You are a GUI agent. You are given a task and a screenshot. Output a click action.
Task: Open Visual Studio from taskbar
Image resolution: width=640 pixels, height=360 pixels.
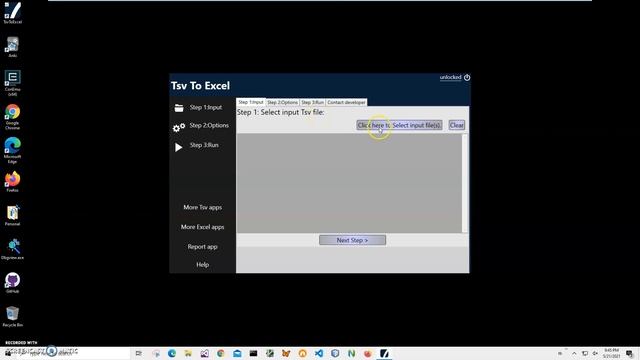point(204,353)
